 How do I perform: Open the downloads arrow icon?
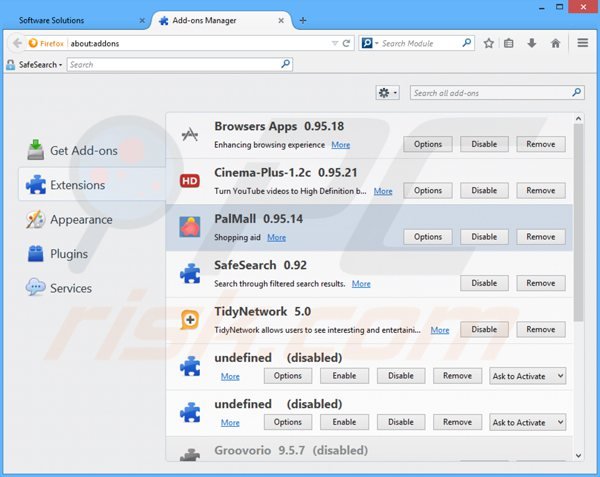(x=532, y=43)
